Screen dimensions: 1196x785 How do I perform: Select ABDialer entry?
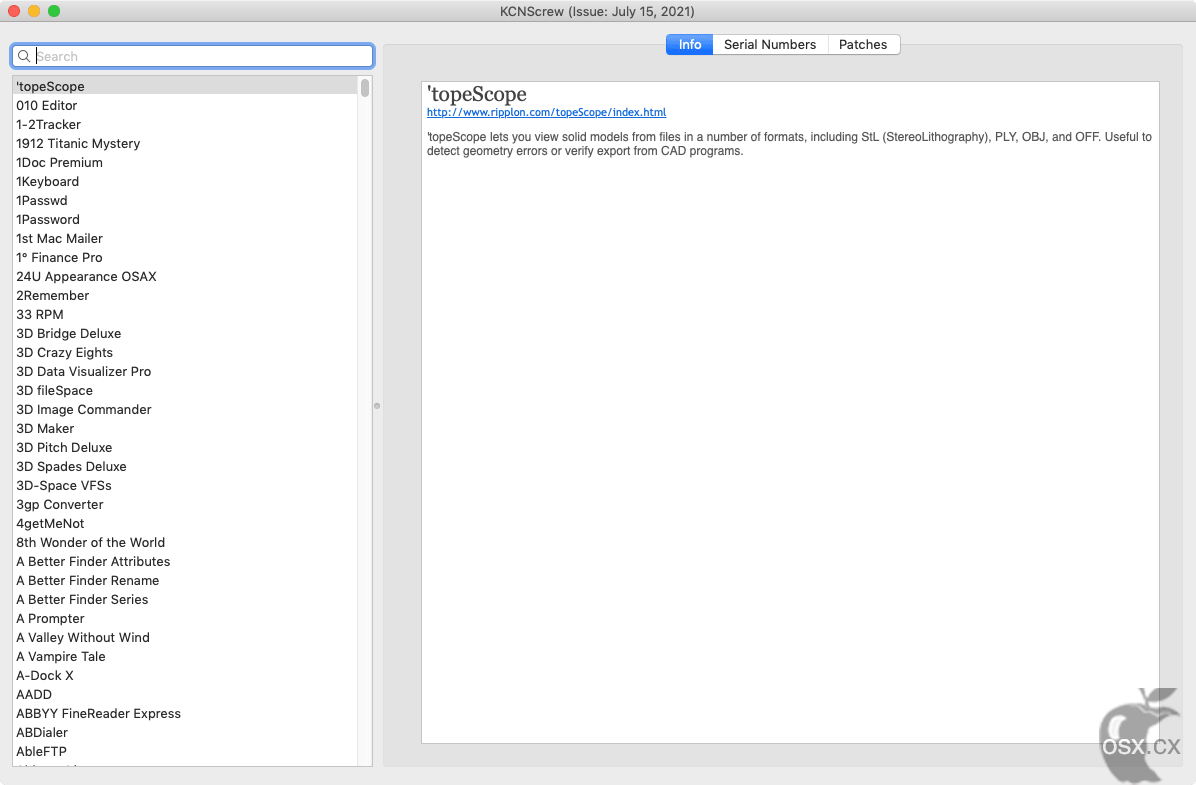[x=185, y=732]
